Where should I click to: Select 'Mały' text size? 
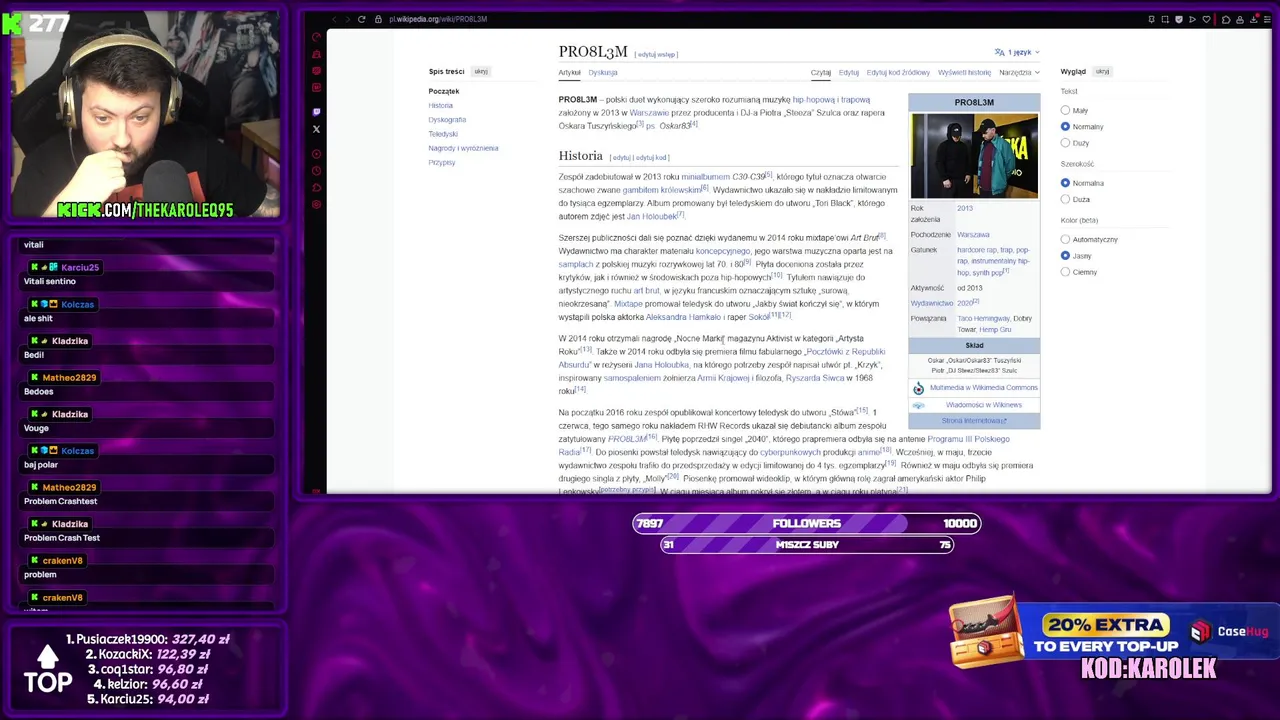(1065, 110)
